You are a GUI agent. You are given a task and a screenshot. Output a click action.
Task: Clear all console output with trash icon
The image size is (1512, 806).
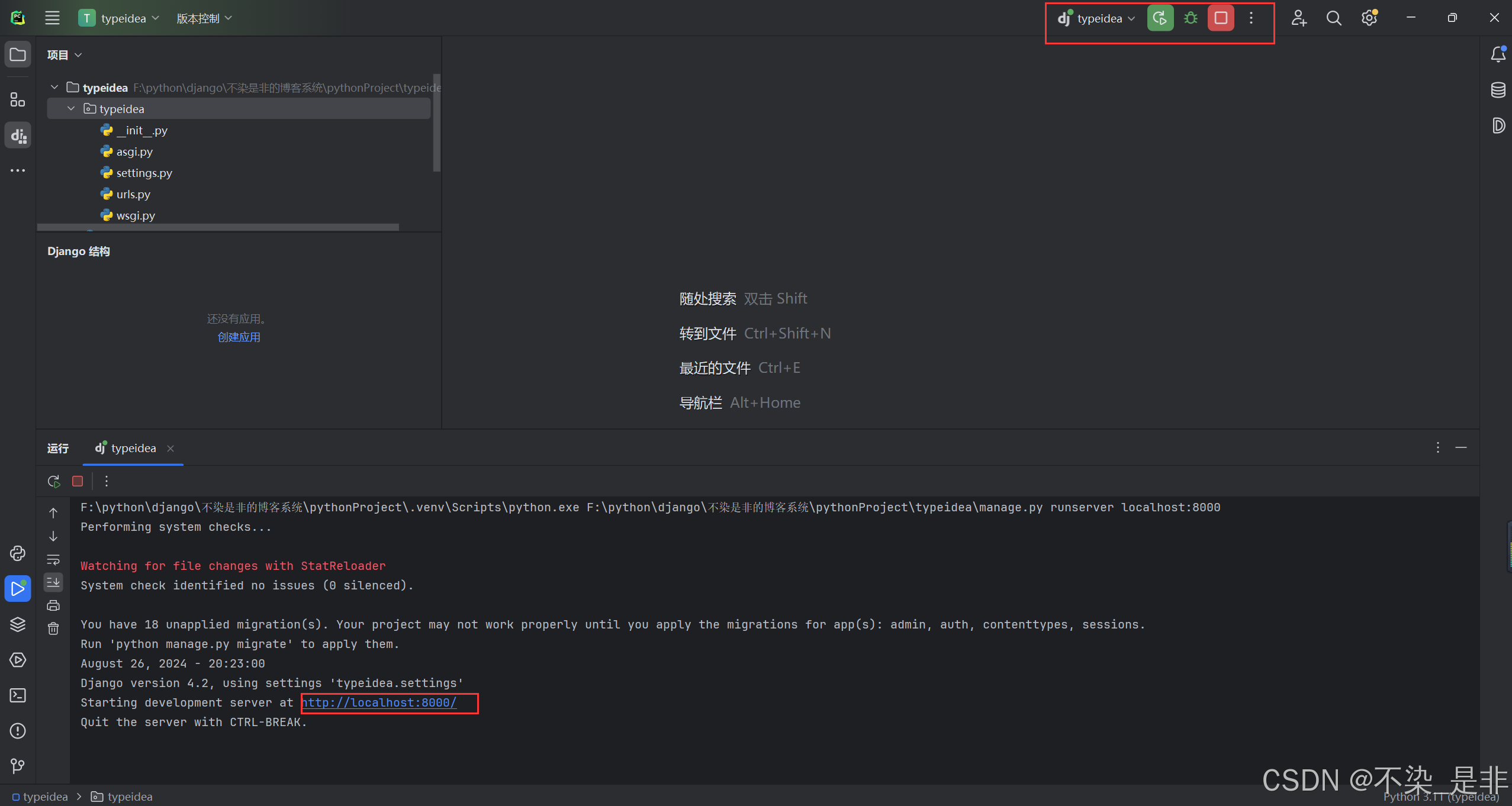53,628
